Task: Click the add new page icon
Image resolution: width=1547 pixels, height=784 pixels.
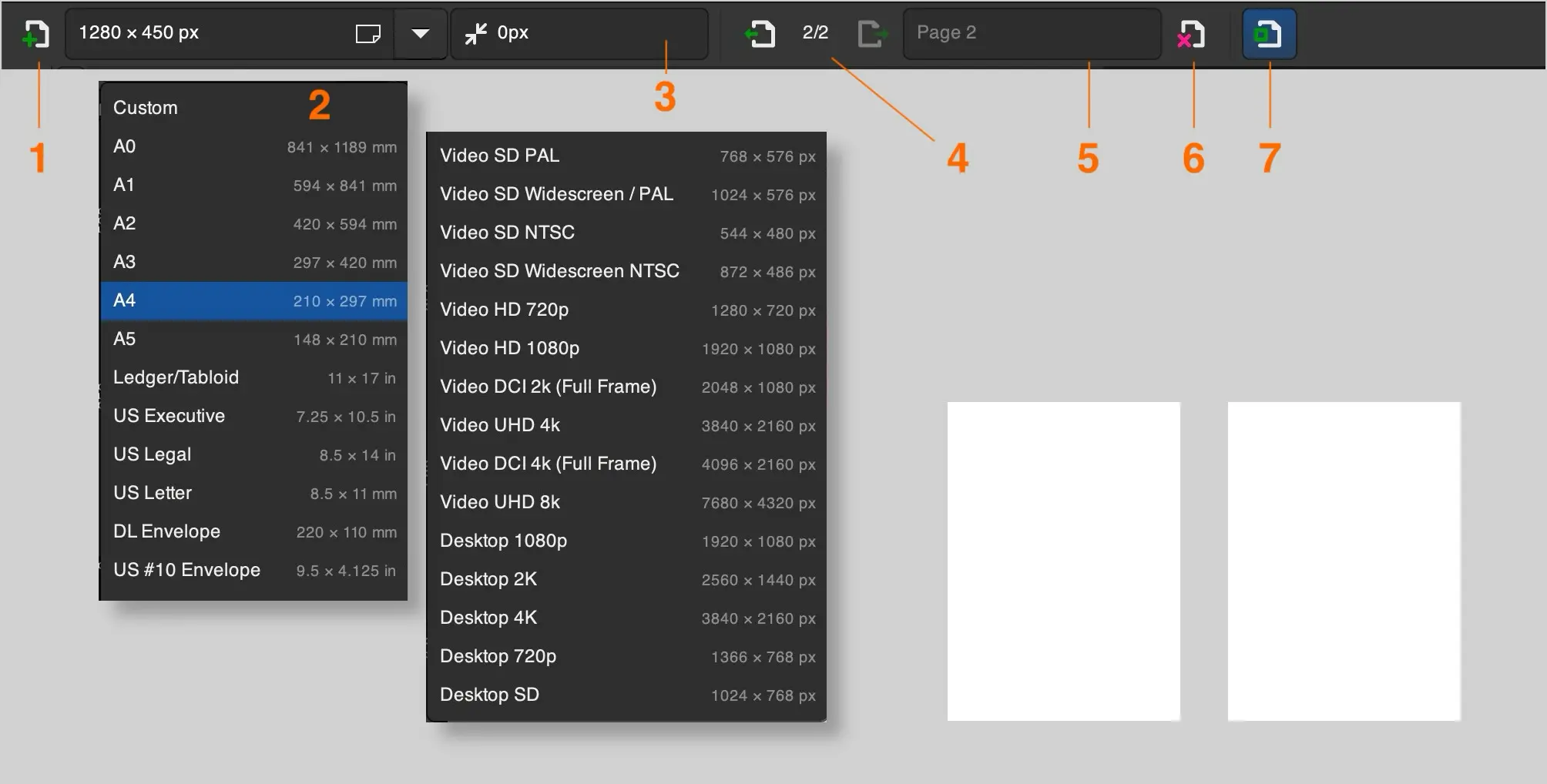Action: pyautogui.click(x=36, y=34)
